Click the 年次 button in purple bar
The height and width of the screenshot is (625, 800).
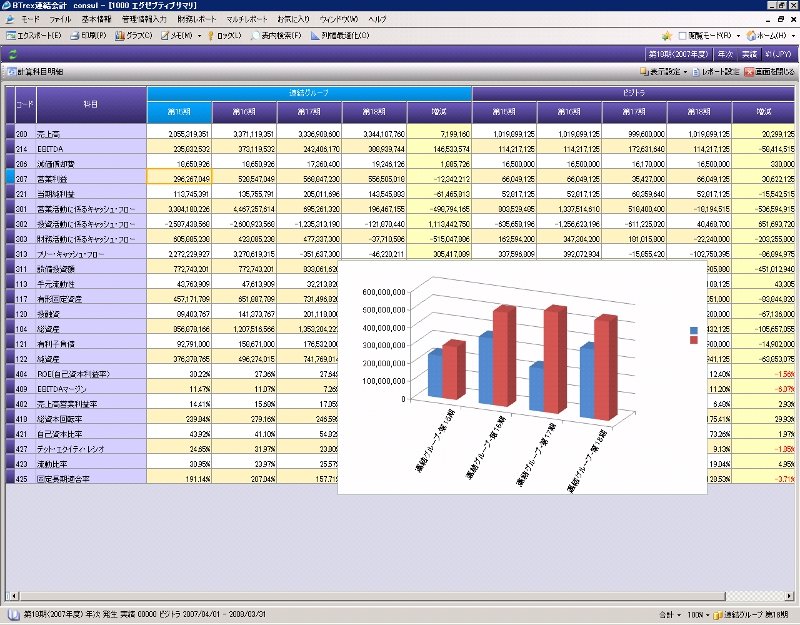click(724, 54)
